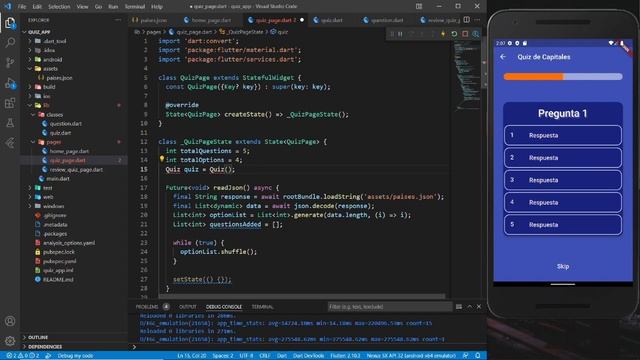
Task: Open review_quiz_page.dart in the explorer
Action: pos(76,169)
